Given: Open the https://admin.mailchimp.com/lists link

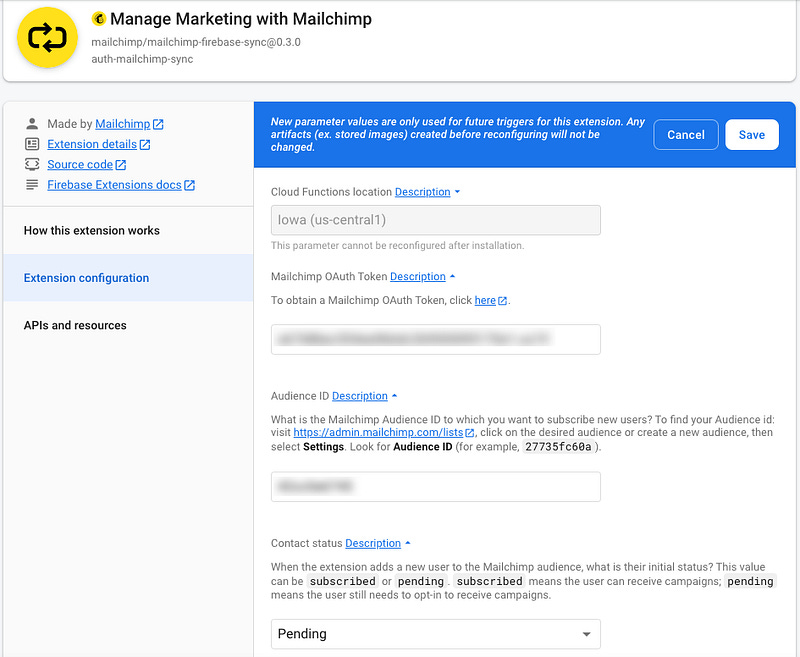Looking at the screenshot, I should click(378, 432).
